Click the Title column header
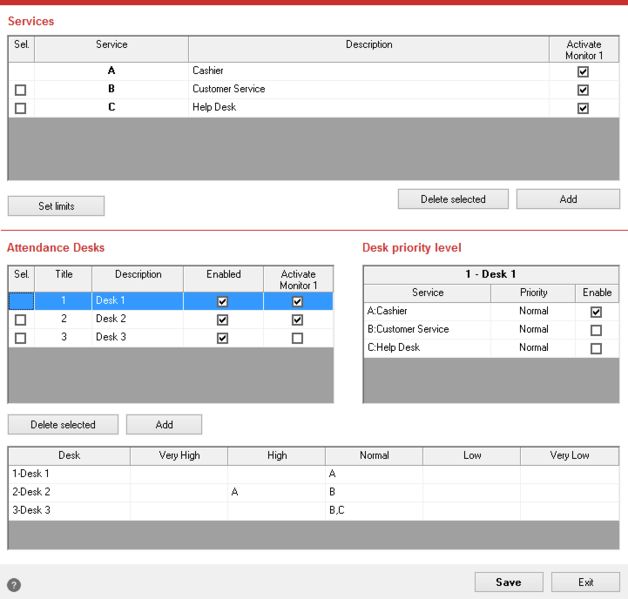Screen dimensions: 628x599 63,279
